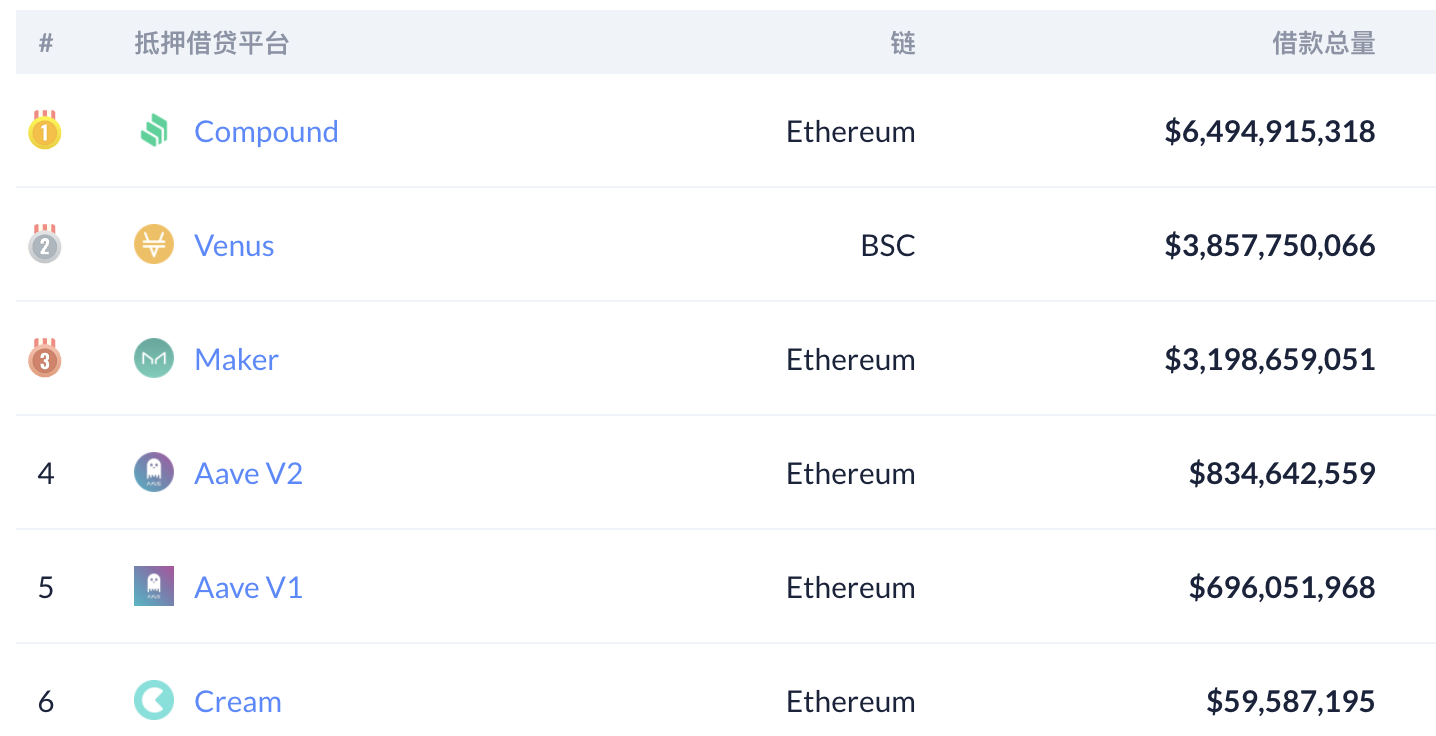Viewport: 1436px width, 736px height.
Task: Open the Maker platform link
Action: click(x=236, y=358)
